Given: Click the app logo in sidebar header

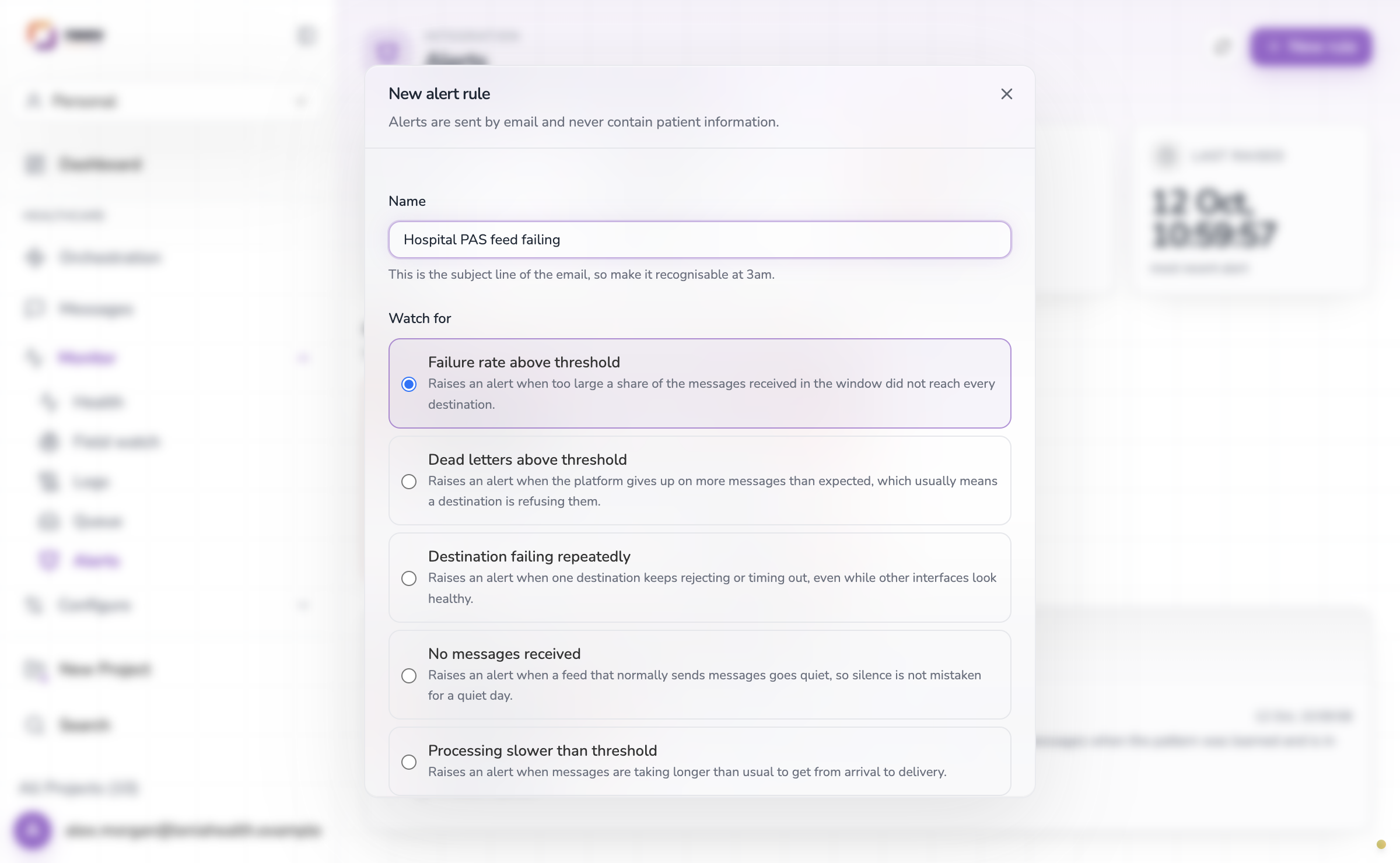Looking at the screenshot, I should pyautogui.click(x=42, y=36).
